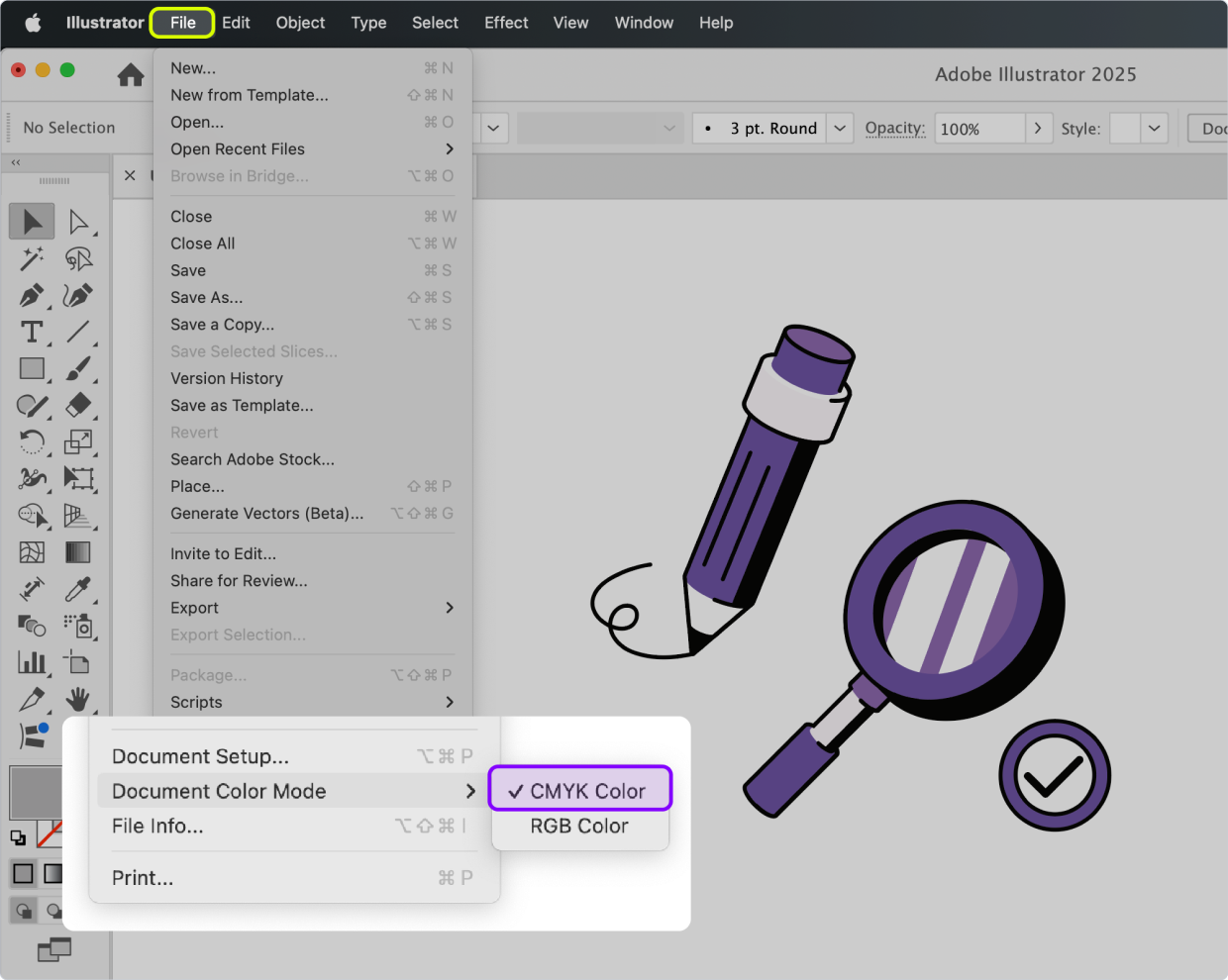1228x980 pixels.
Task: Click the gray fill color swatch
Action: pyautogui.click(x=36, y=792)
